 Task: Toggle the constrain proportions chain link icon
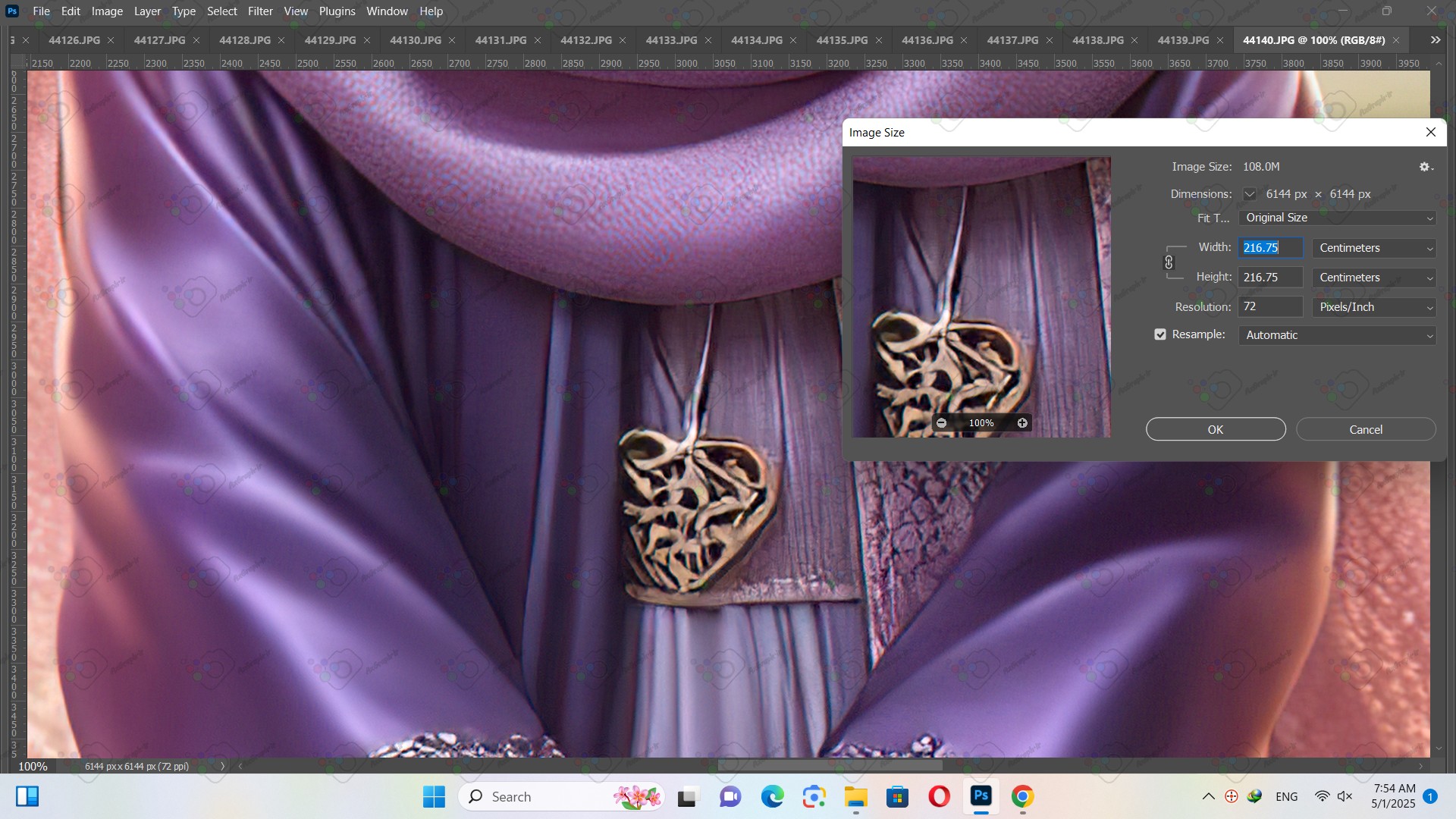click(1169, 262)
